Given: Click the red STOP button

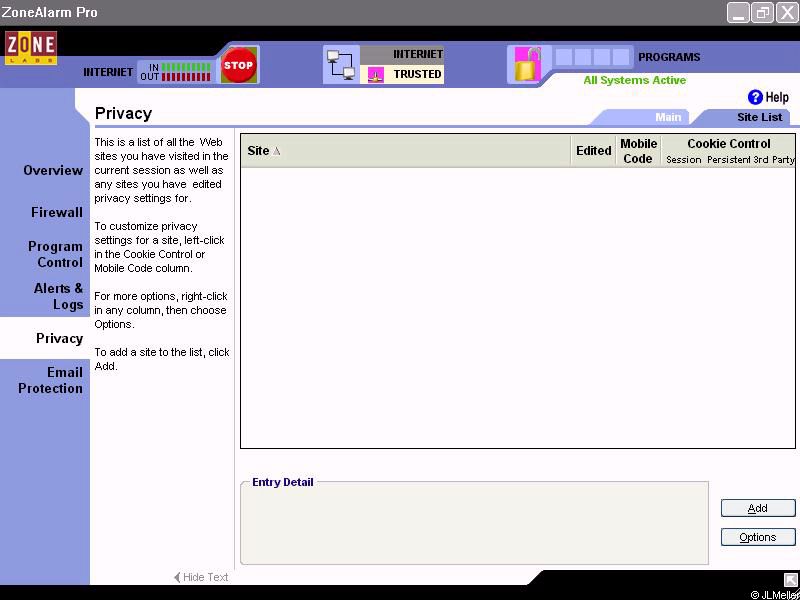Looking at the screenshot, I should [238, 65].
